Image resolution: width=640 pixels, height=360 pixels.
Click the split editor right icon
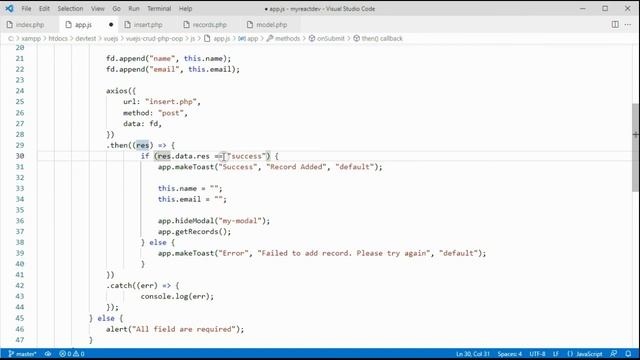pyautogui.click(x=615, y=24)
